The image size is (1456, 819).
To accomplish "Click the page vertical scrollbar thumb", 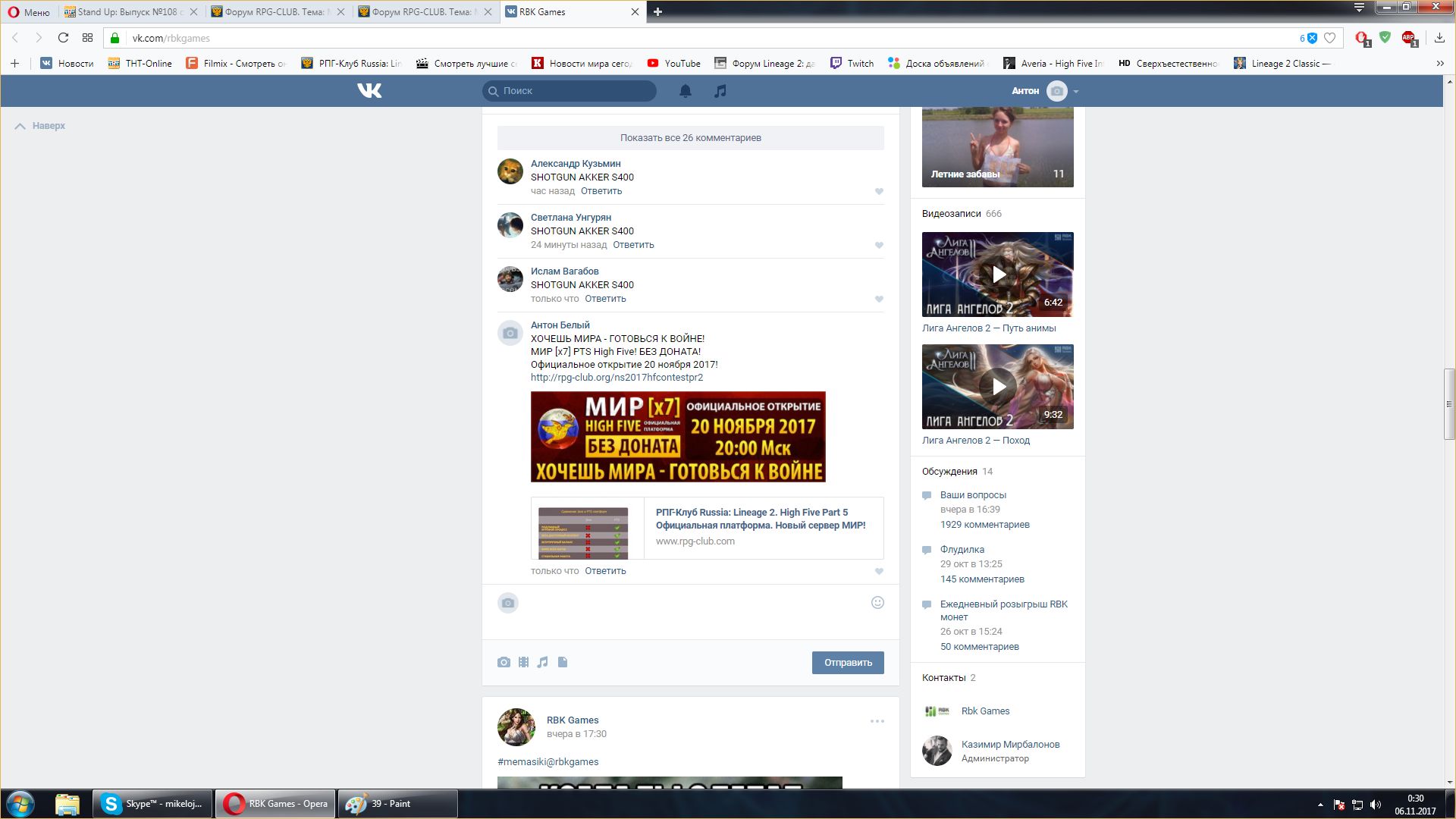I will click(1449, 403).
